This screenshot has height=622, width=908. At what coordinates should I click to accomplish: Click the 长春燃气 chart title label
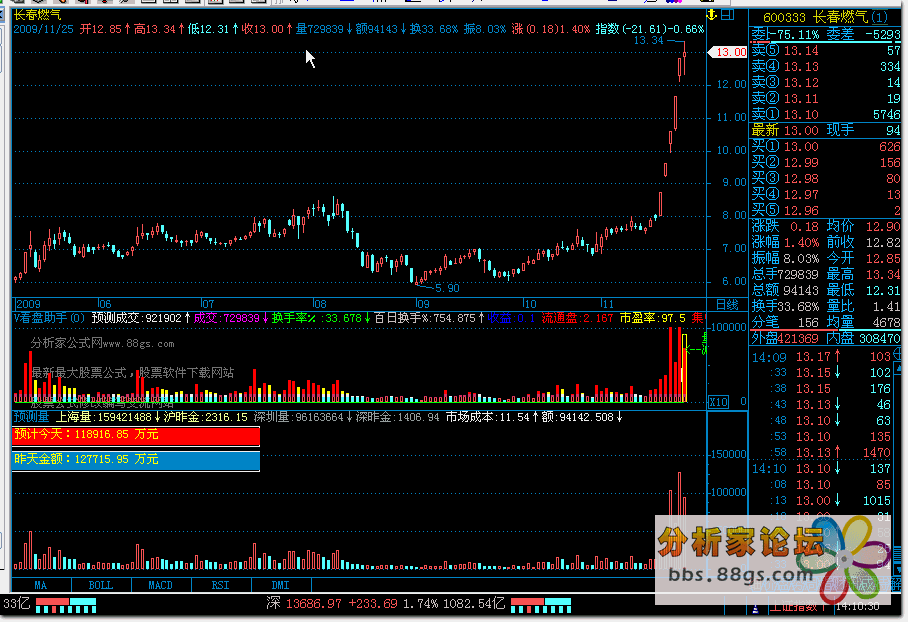click(36, 15)
